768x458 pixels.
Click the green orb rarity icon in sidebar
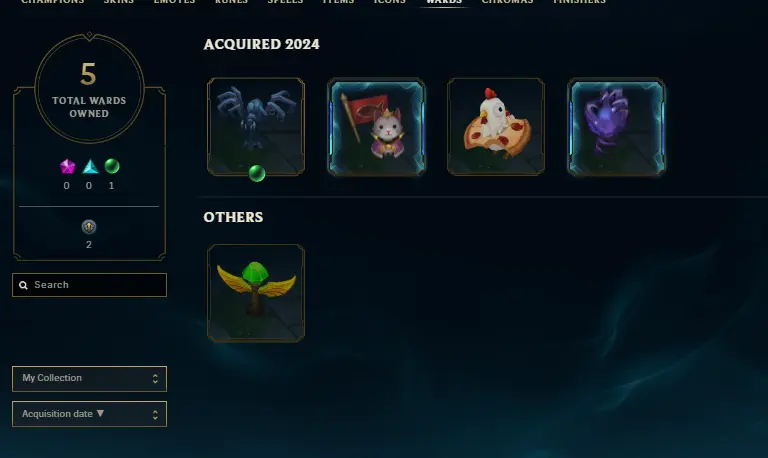pyautogui.click(x=112, y=166)
